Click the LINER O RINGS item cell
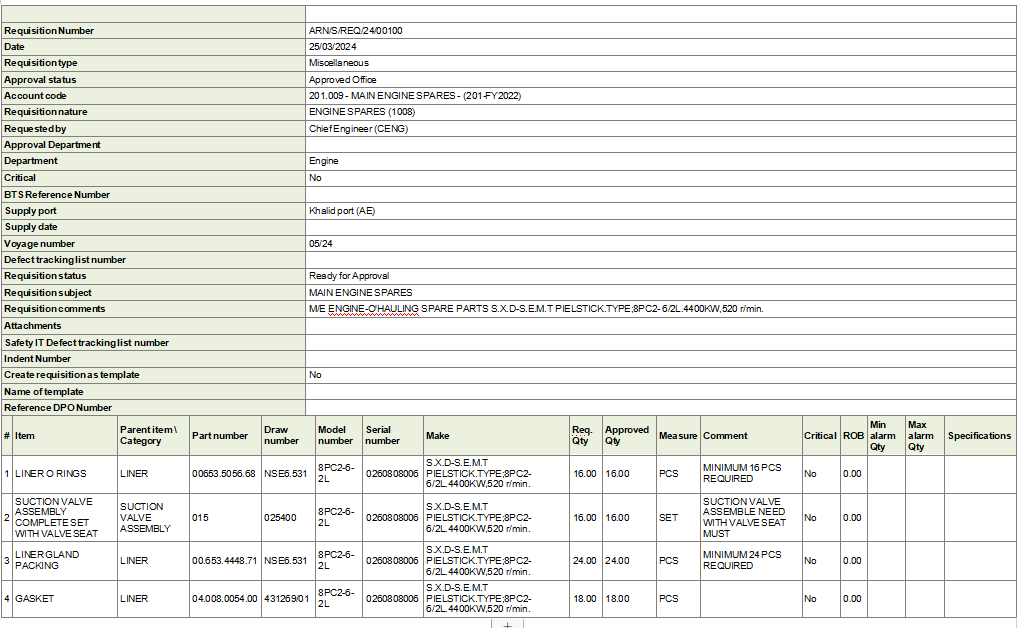This screenshot has width=1017, height=628. click(x=50, y=473)
